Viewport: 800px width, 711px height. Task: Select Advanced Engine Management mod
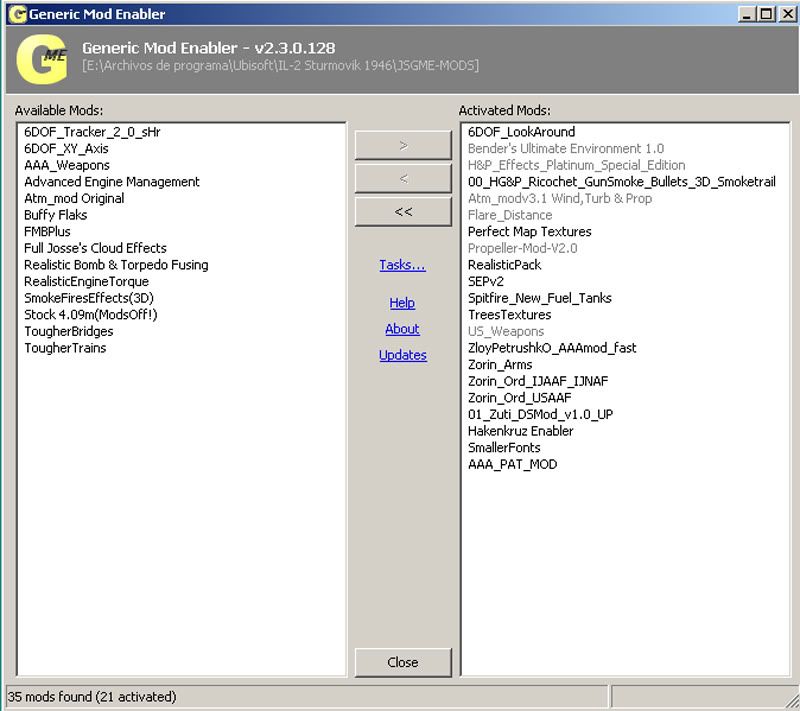tap(112, 182)
